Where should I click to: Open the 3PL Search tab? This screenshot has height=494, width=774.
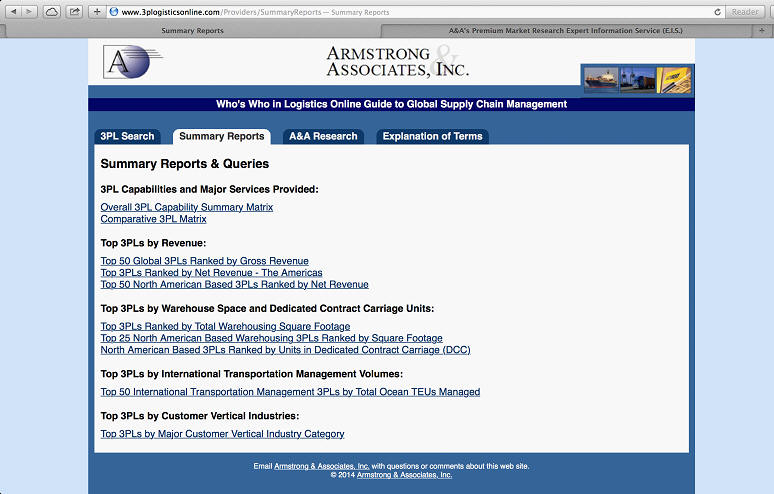[127, 136]
